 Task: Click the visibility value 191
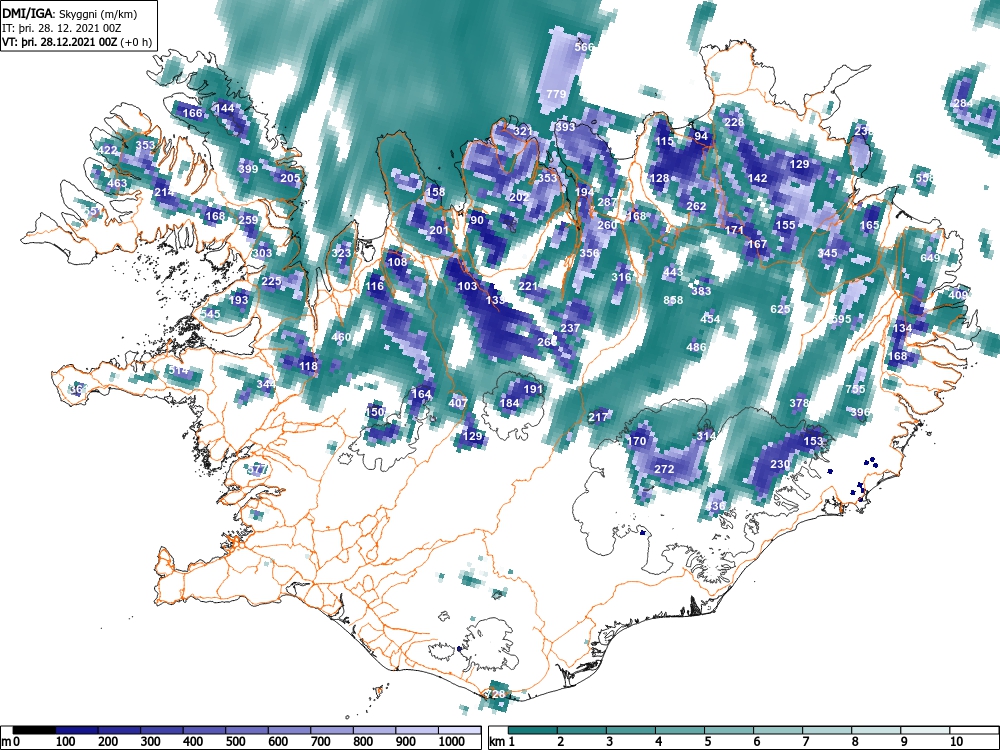(533, 388)
